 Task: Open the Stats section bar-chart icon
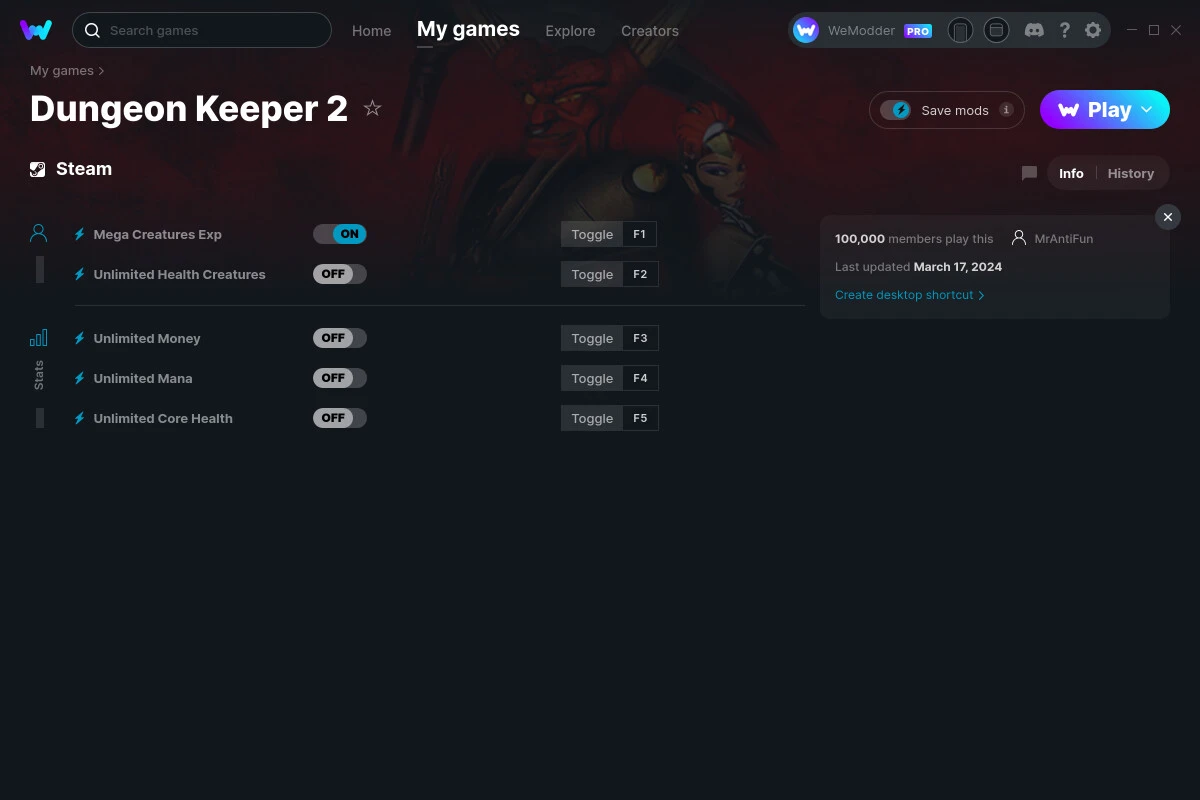(x=38, y=338)
